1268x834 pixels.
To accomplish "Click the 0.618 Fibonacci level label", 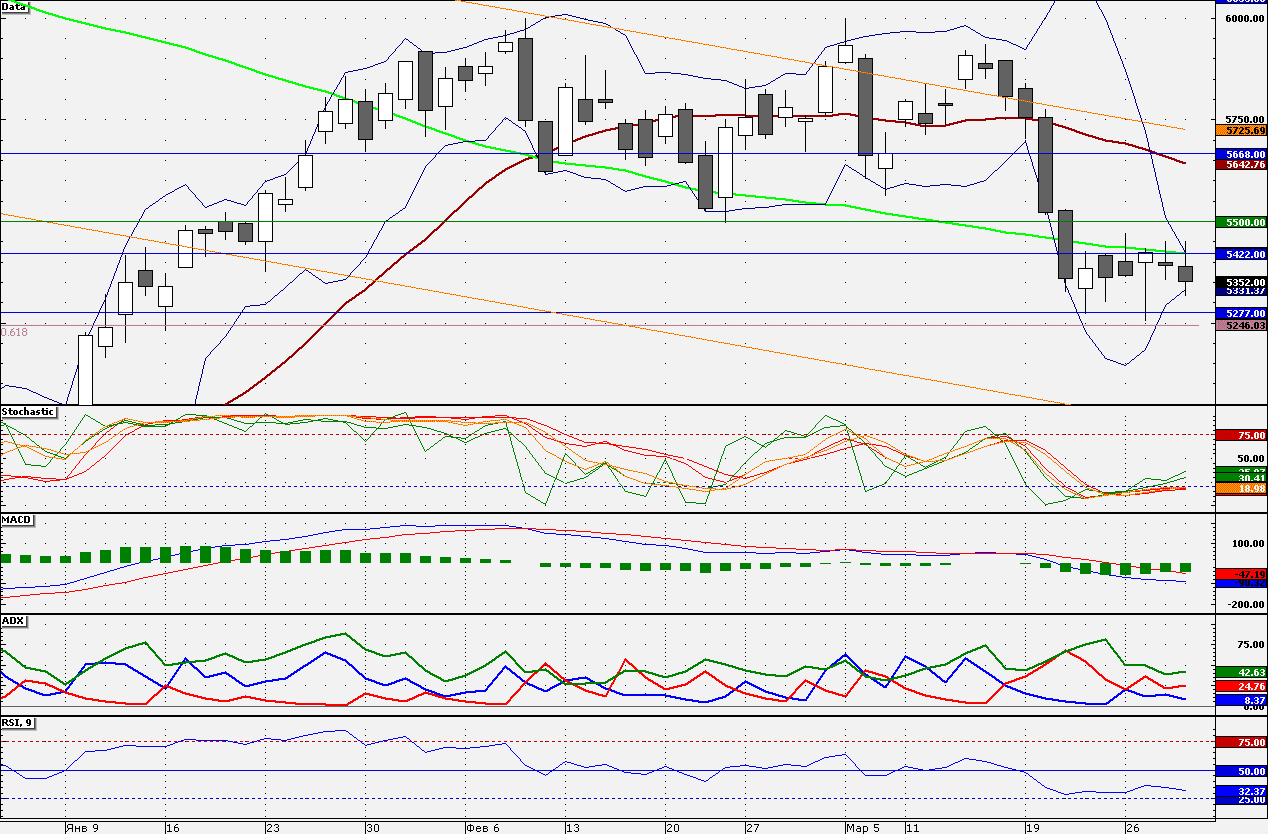I will 14,331.
